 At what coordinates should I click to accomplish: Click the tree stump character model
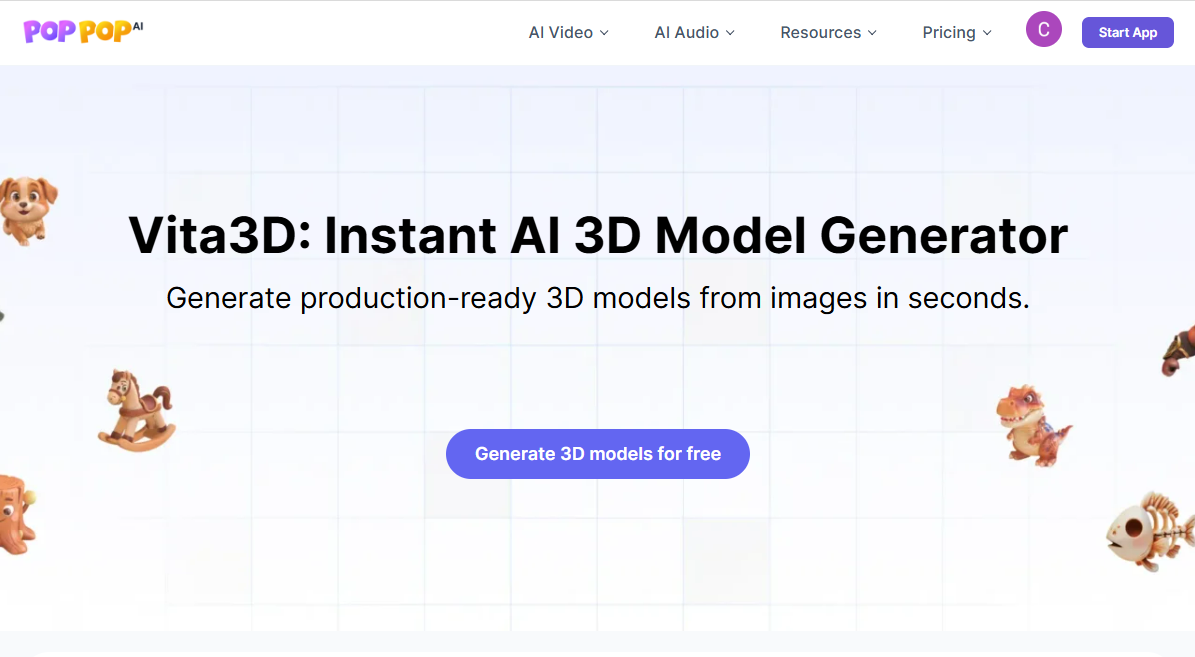[x=17, y=516]
